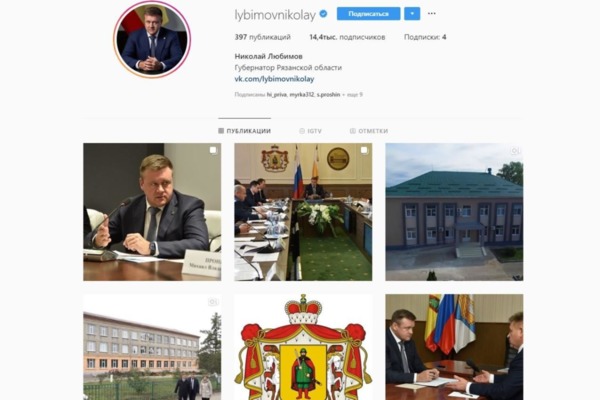
Task: Click the video icon on the school building post
Action: tap(213, 302)
